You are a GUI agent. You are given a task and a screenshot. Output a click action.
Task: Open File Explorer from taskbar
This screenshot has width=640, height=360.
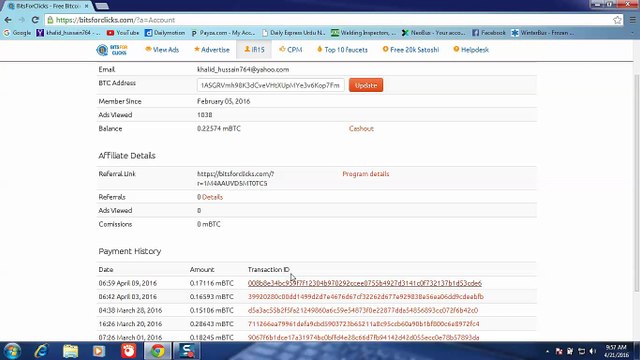pyautogui.click(x=70, y=351)
